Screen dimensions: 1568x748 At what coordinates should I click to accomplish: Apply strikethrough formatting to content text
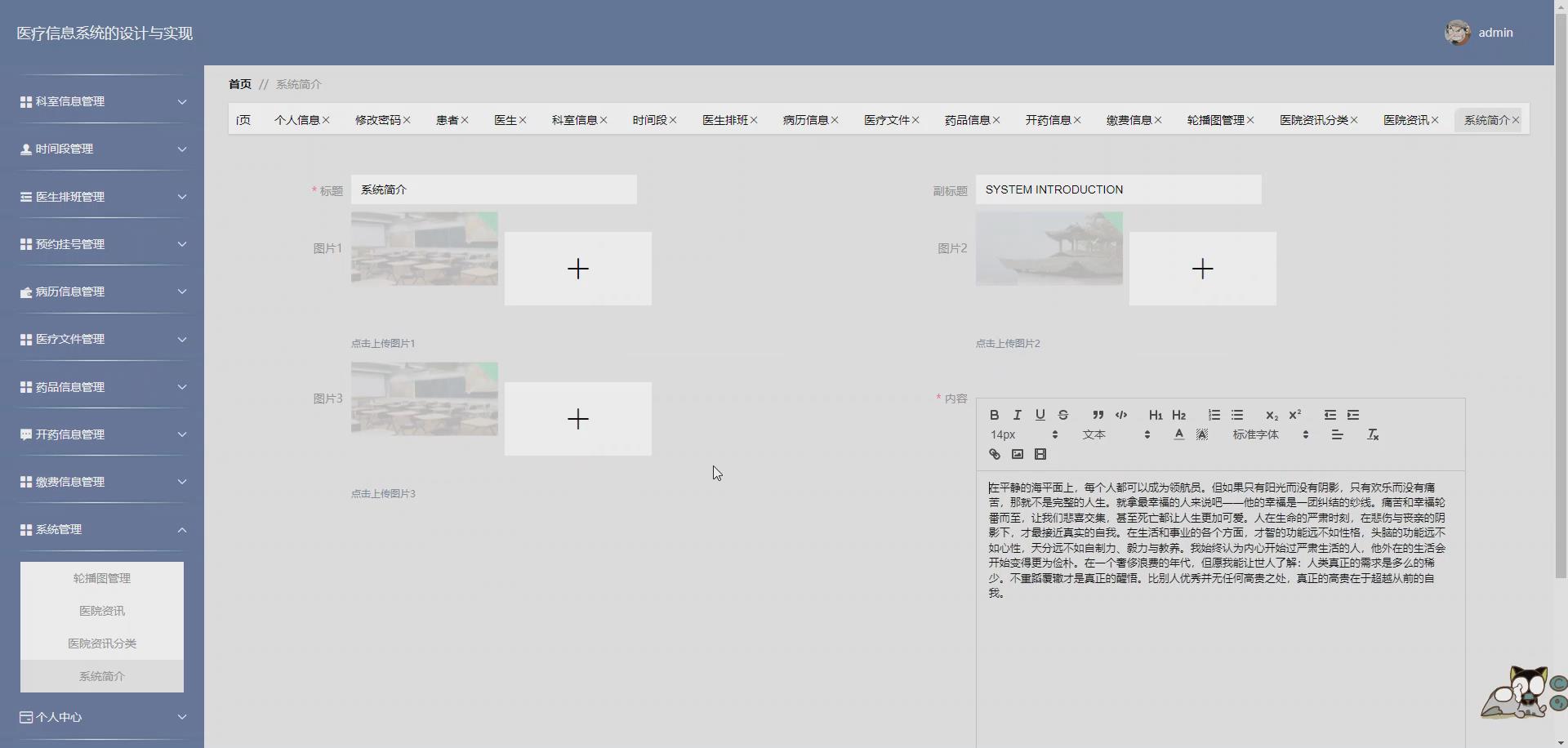pos(1063,415)
